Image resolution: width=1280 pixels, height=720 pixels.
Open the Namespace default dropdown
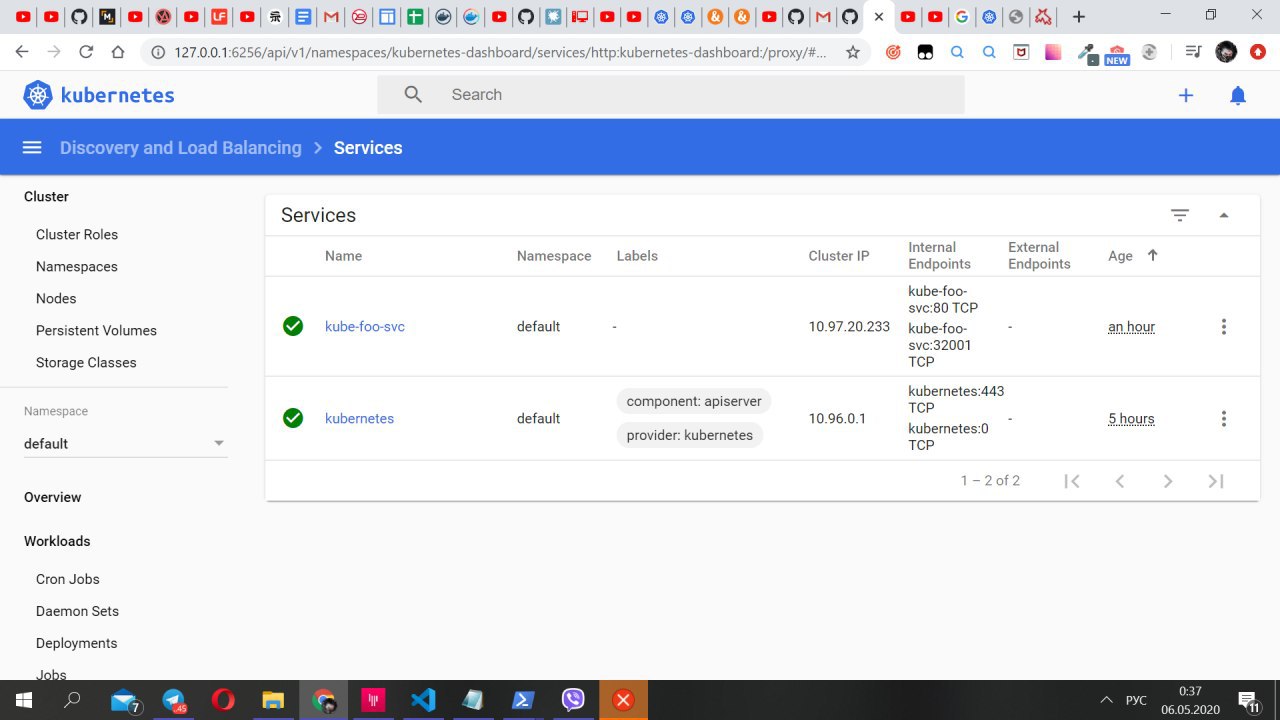click(x=125, y=444)
